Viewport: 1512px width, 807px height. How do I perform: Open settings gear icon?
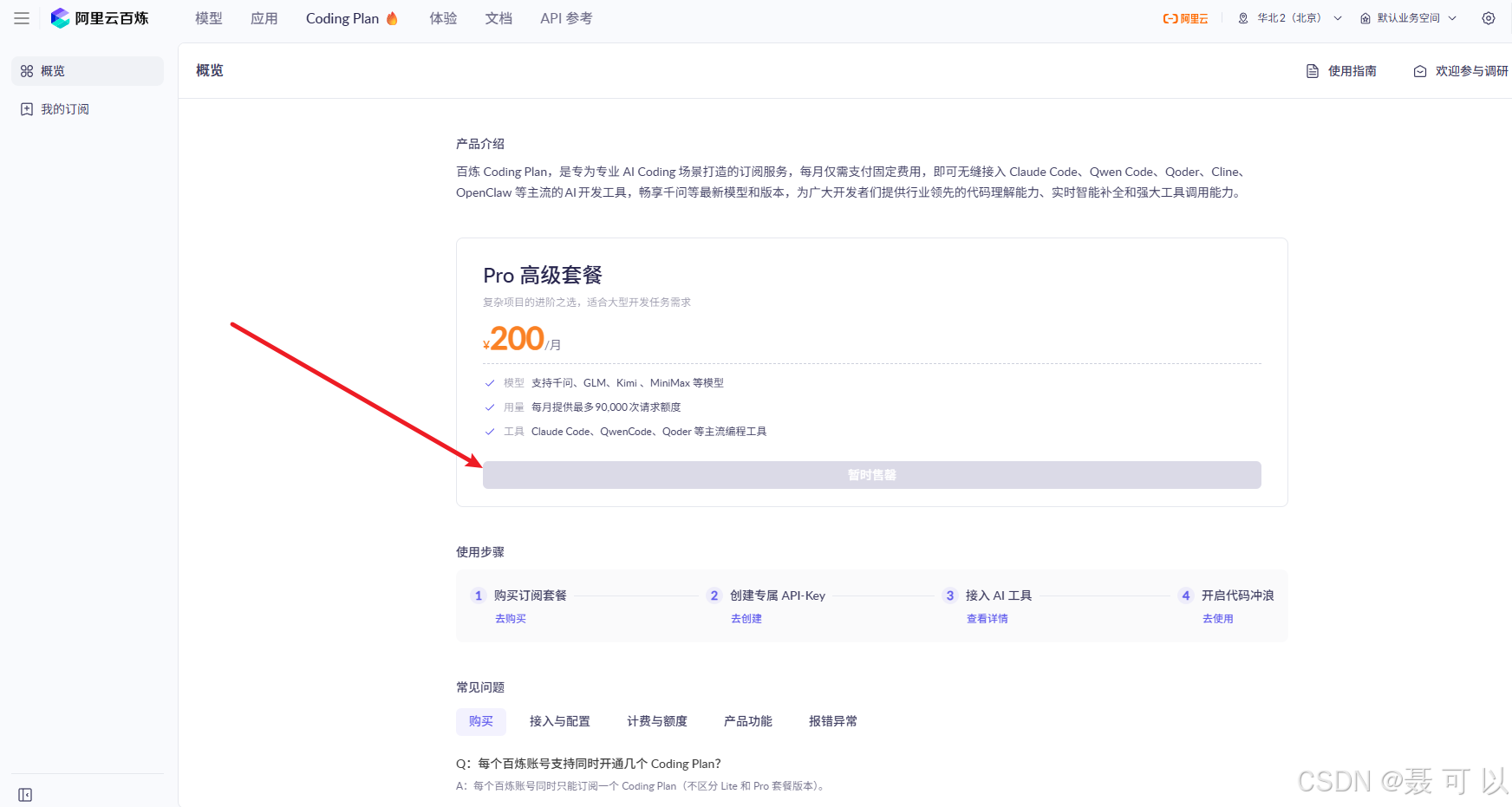click(1489, 18)
